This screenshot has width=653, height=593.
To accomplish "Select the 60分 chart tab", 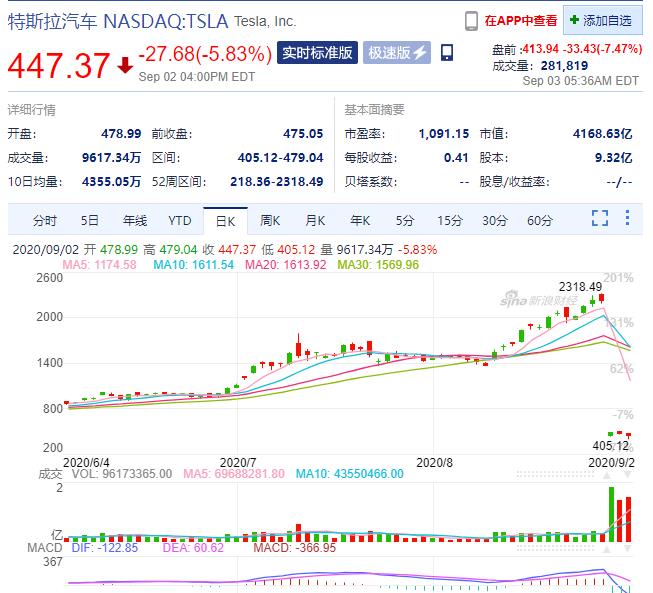I will tap(540, 220).
